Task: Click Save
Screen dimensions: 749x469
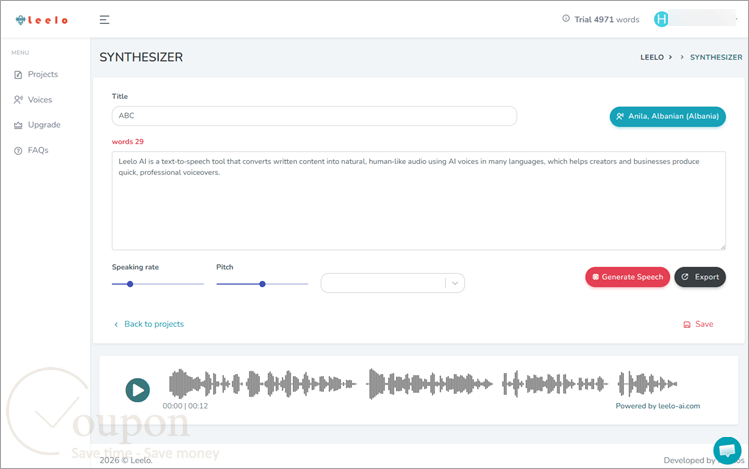Action: [698, 324]
